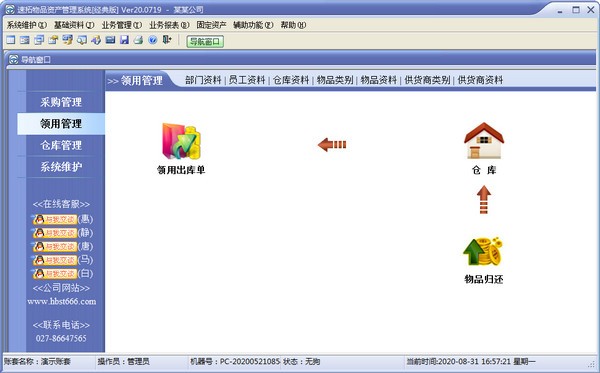Select 采购管理 in the sidebar
The width and height of the screenshot is (600, 373).
pos(61,102)
